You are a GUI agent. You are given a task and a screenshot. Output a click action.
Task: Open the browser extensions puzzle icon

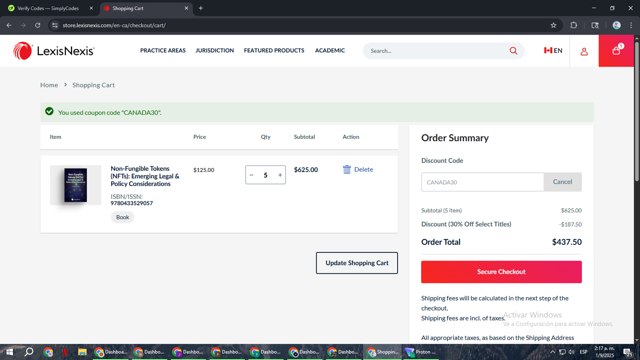573,25
